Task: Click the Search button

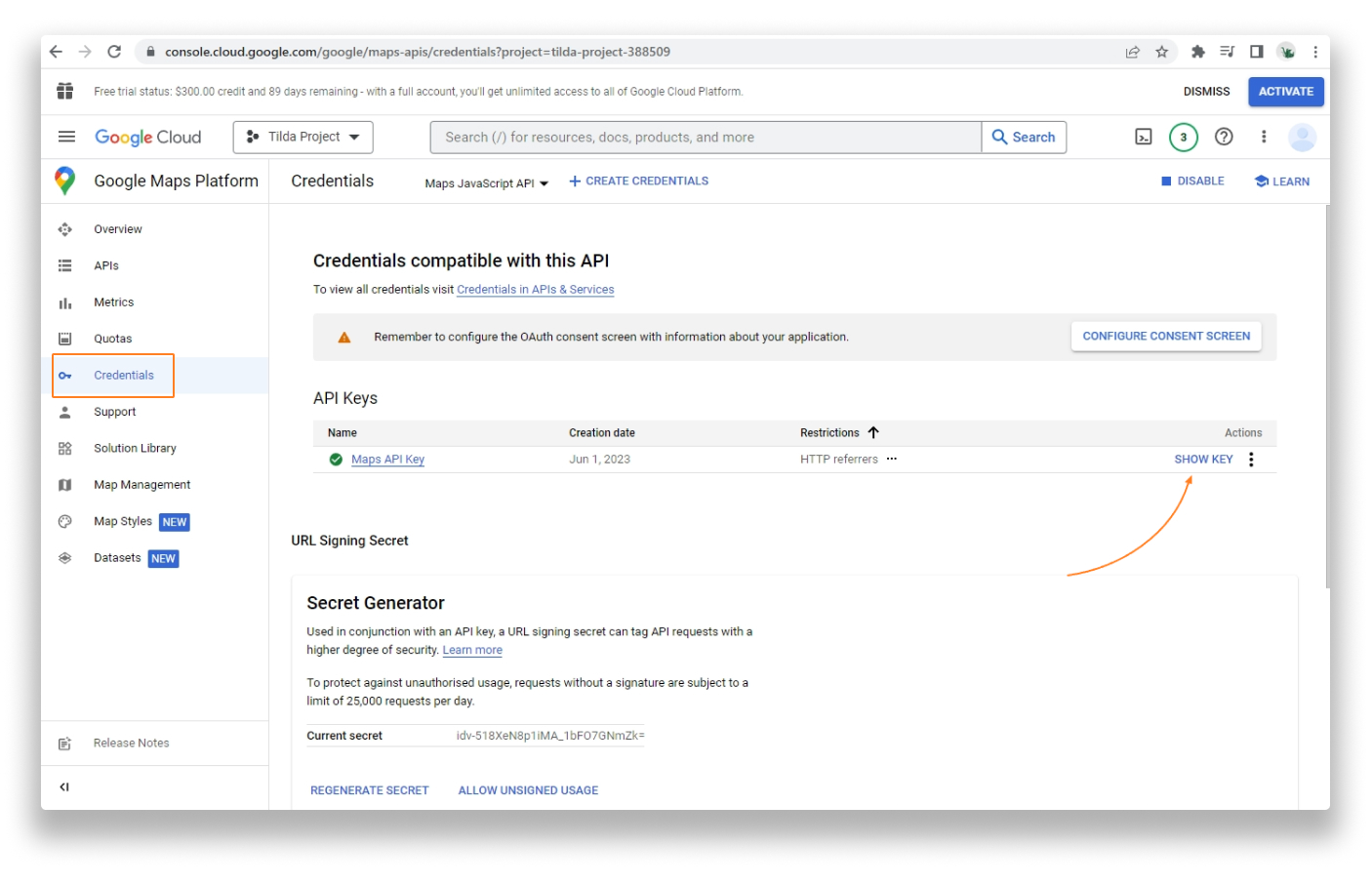Action: (1024, 138)
